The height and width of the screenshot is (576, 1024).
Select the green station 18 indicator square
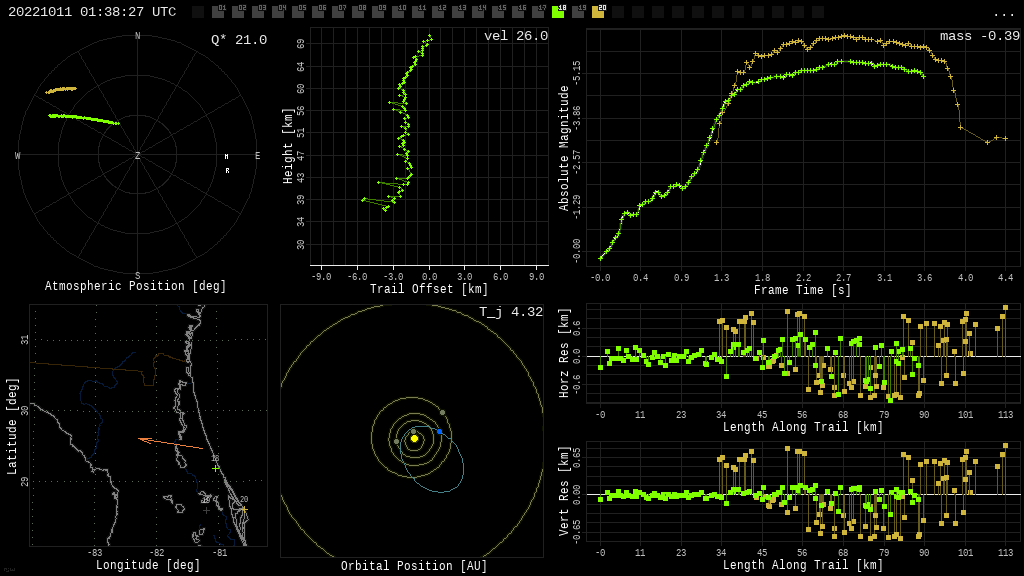(x=558, y=12)
